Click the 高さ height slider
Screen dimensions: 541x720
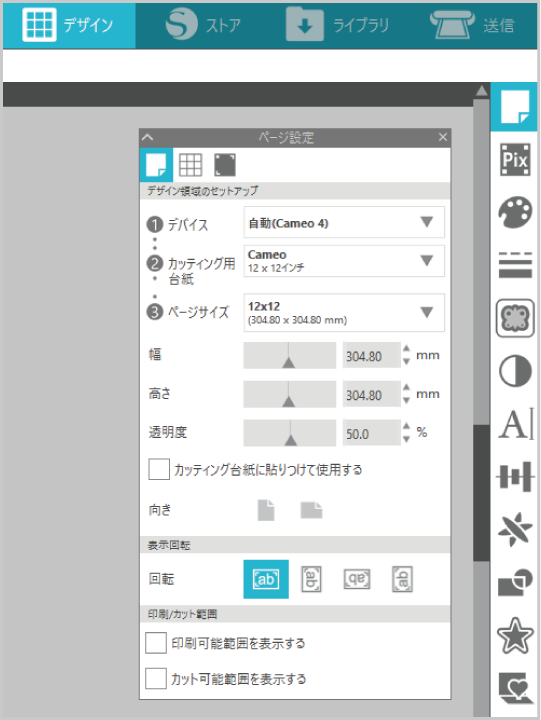[x=290, y=394]
